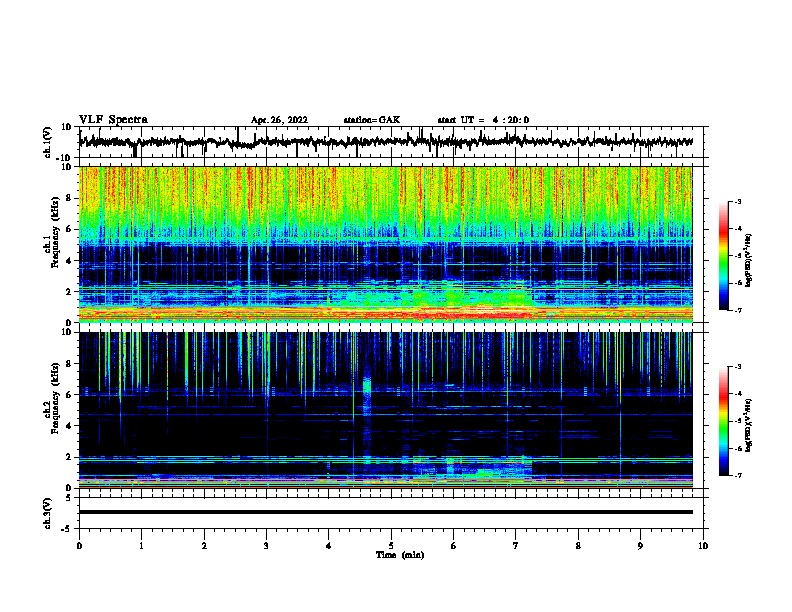792x612 pixels.
Task: Click the "Time (min)" x-axis label
Action: coord(400,555)
